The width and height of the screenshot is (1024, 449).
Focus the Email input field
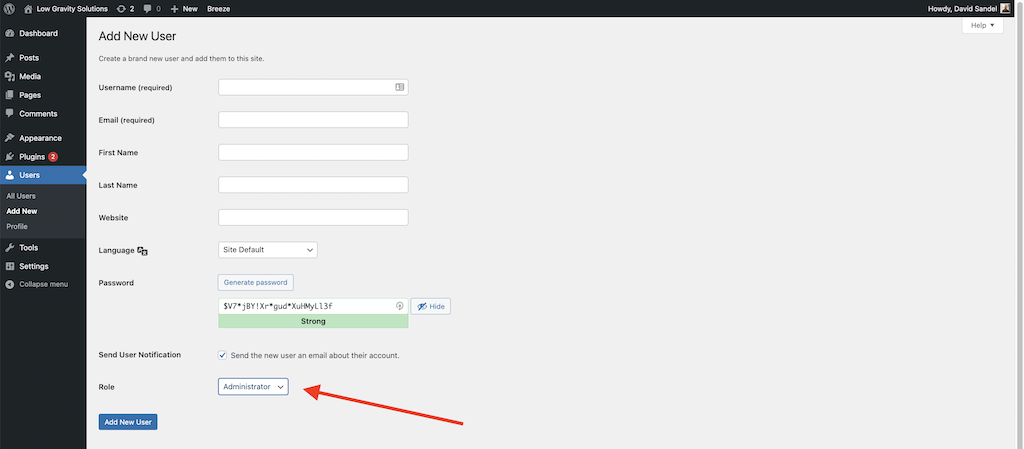pos(313,119)
